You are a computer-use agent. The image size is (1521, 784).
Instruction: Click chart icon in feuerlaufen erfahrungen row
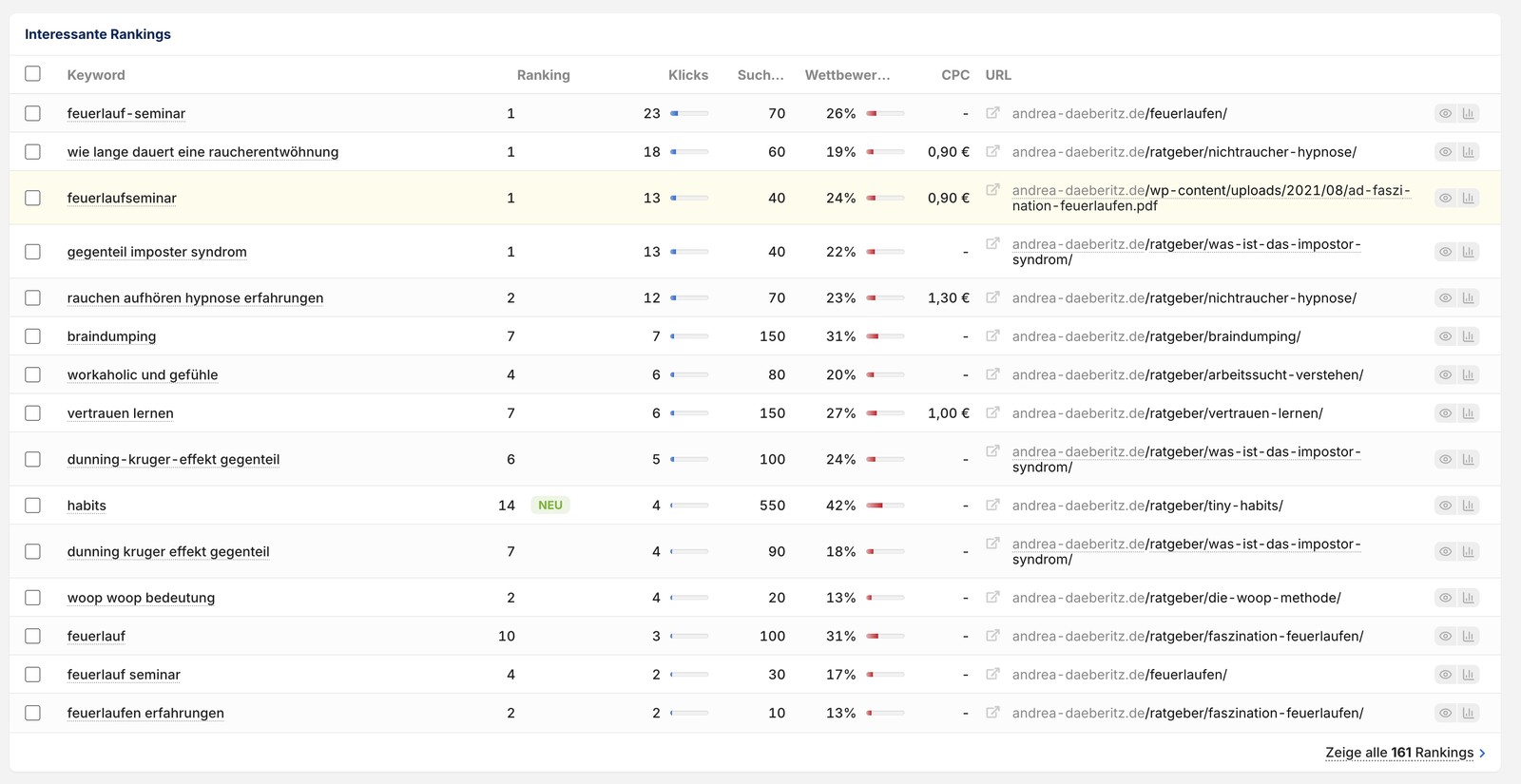coord(1469,713)
